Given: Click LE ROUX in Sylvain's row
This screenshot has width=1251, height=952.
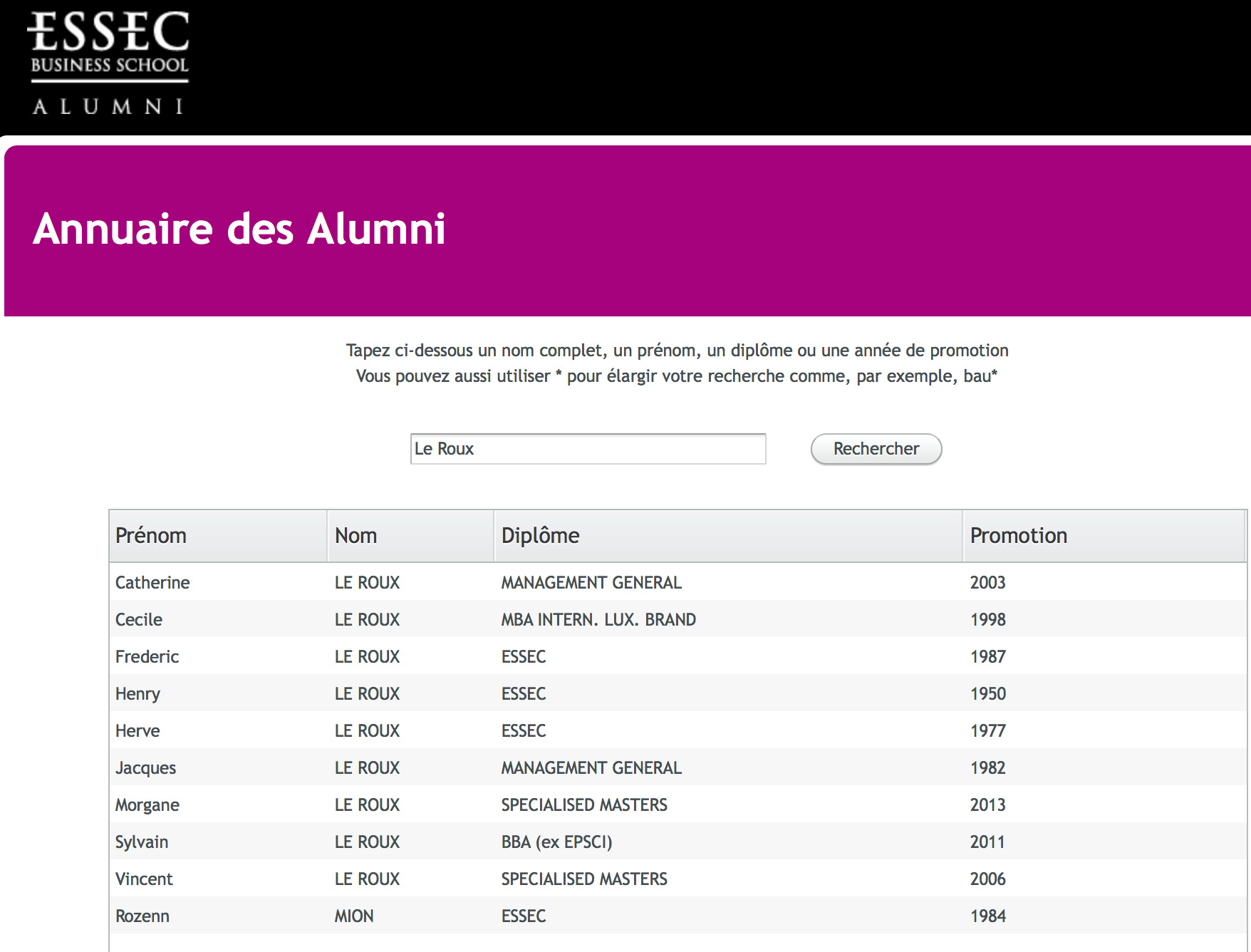Looking at the screenshot, I should tap(367, 842).
